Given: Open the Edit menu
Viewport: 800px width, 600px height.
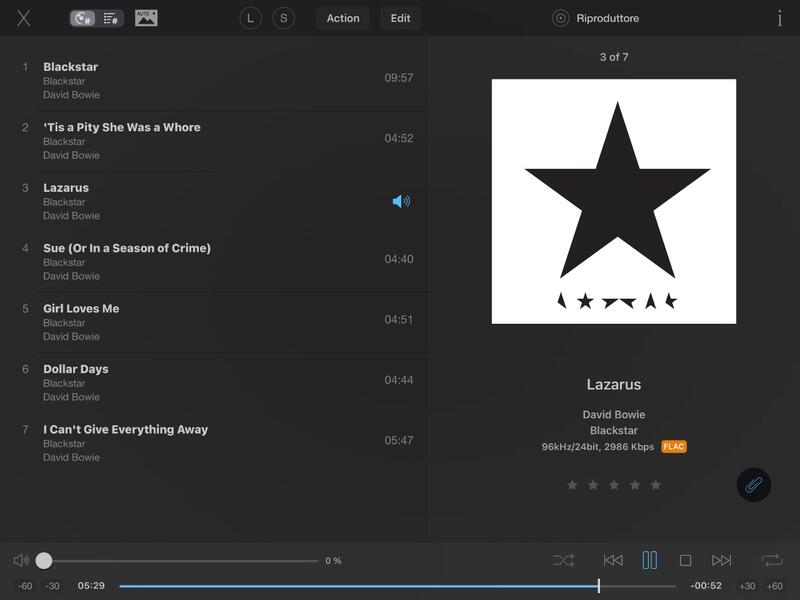Looking at the screenshot, I should coord(400,18).
